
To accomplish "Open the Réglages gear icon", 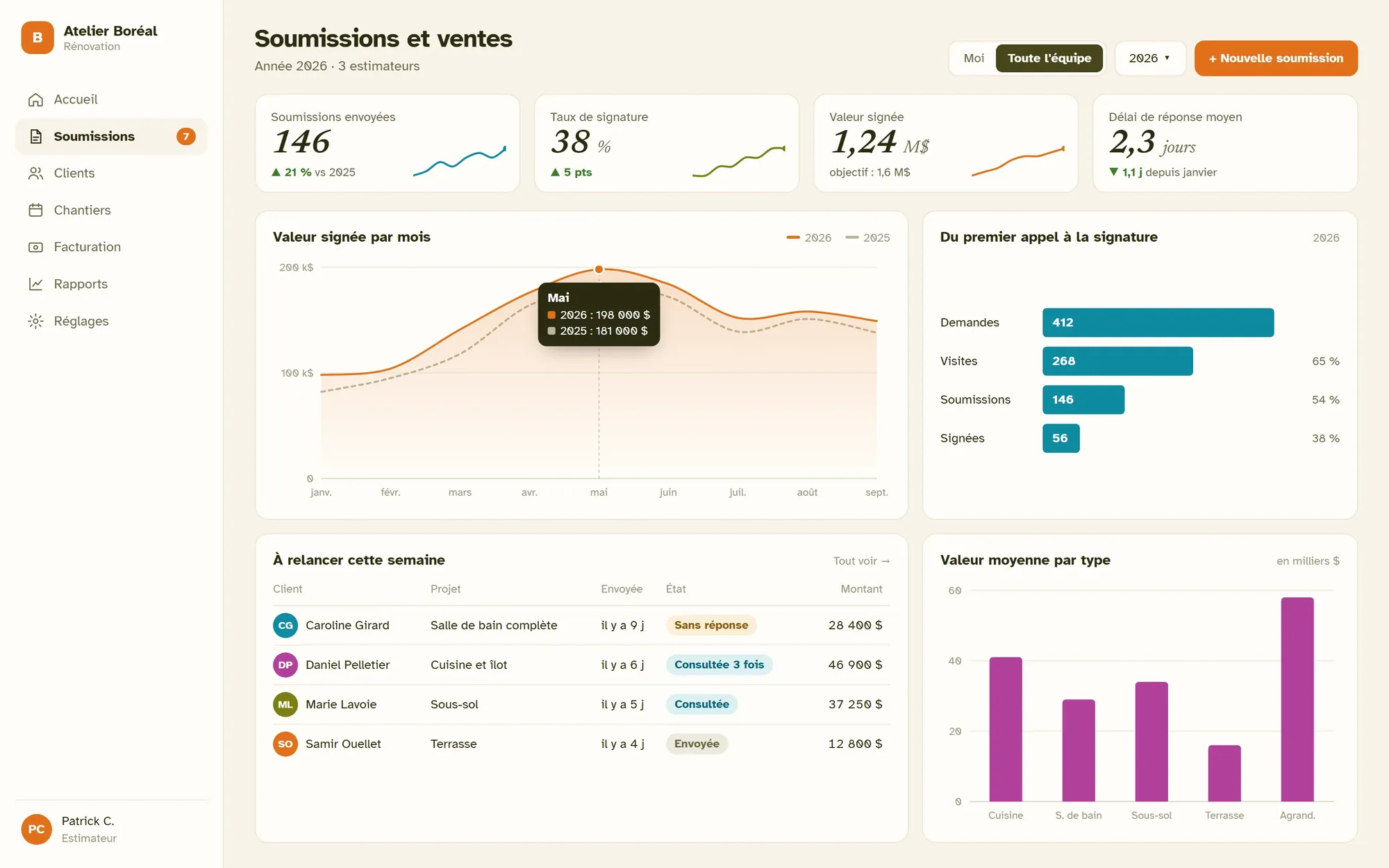I will [35, 321].
